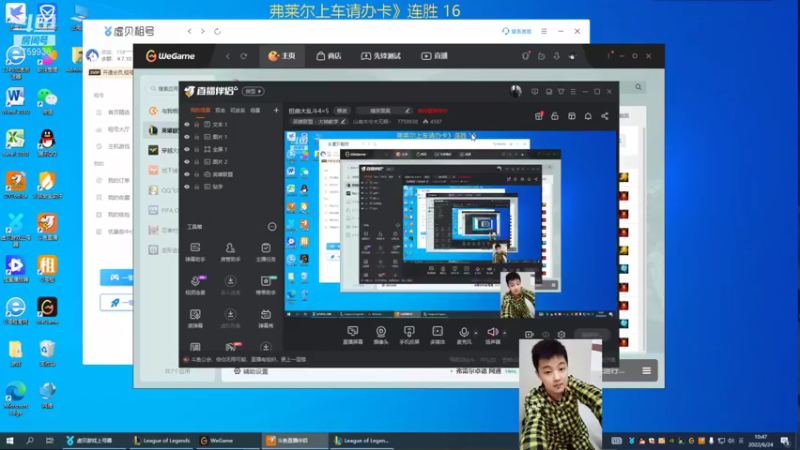Image resolution: width=800 pixels, height=450 pixels.
Task: Open 租号大厅 in 虚贝租号 sidebar
Action: coord(113,130)
